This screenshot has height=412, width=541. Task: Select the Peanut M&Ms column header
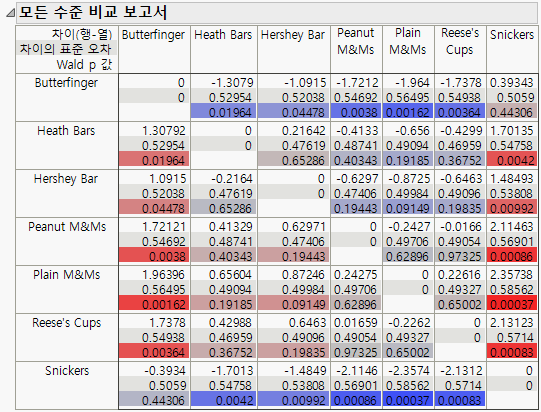coord(356,41)
